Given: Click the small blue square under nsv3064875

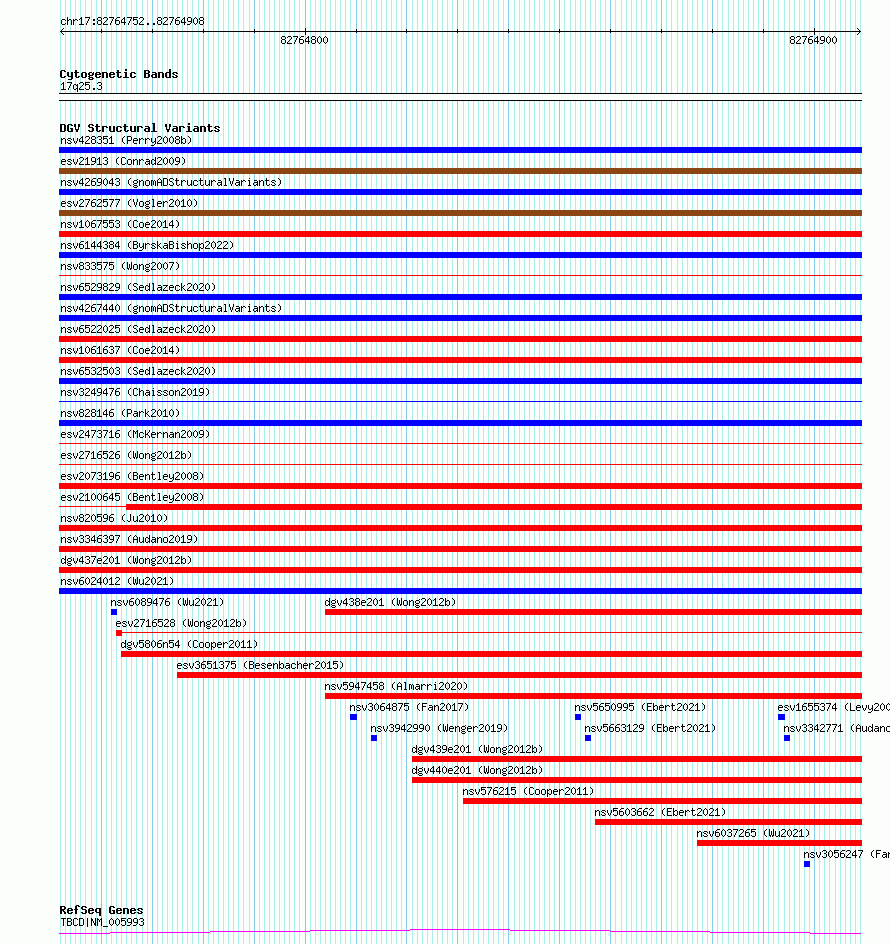Looking at the screenshot, I should pyautogui.click(x=353, y=717).
